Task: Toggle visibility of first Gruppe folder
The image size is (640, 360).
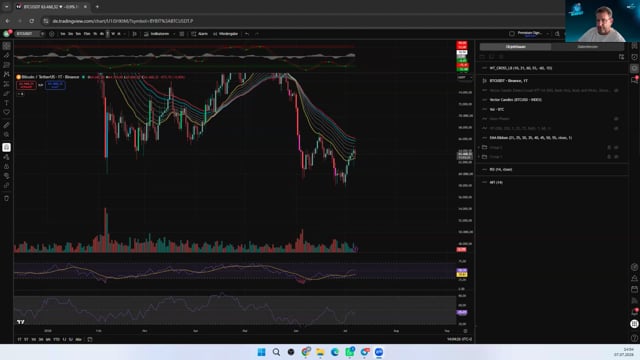Action: 616,147
